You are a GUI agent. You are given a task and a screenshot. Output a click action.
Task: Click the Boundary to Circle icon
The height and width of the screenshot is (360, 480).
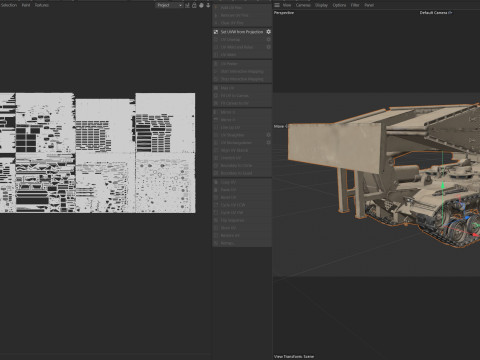[216, 166]
